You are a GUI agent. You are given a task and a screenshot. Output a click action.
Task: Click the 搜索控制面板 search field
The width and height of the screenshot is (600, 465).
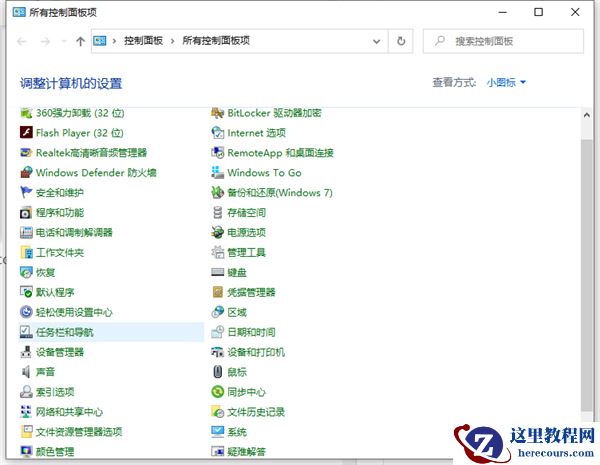click(503, 41)
